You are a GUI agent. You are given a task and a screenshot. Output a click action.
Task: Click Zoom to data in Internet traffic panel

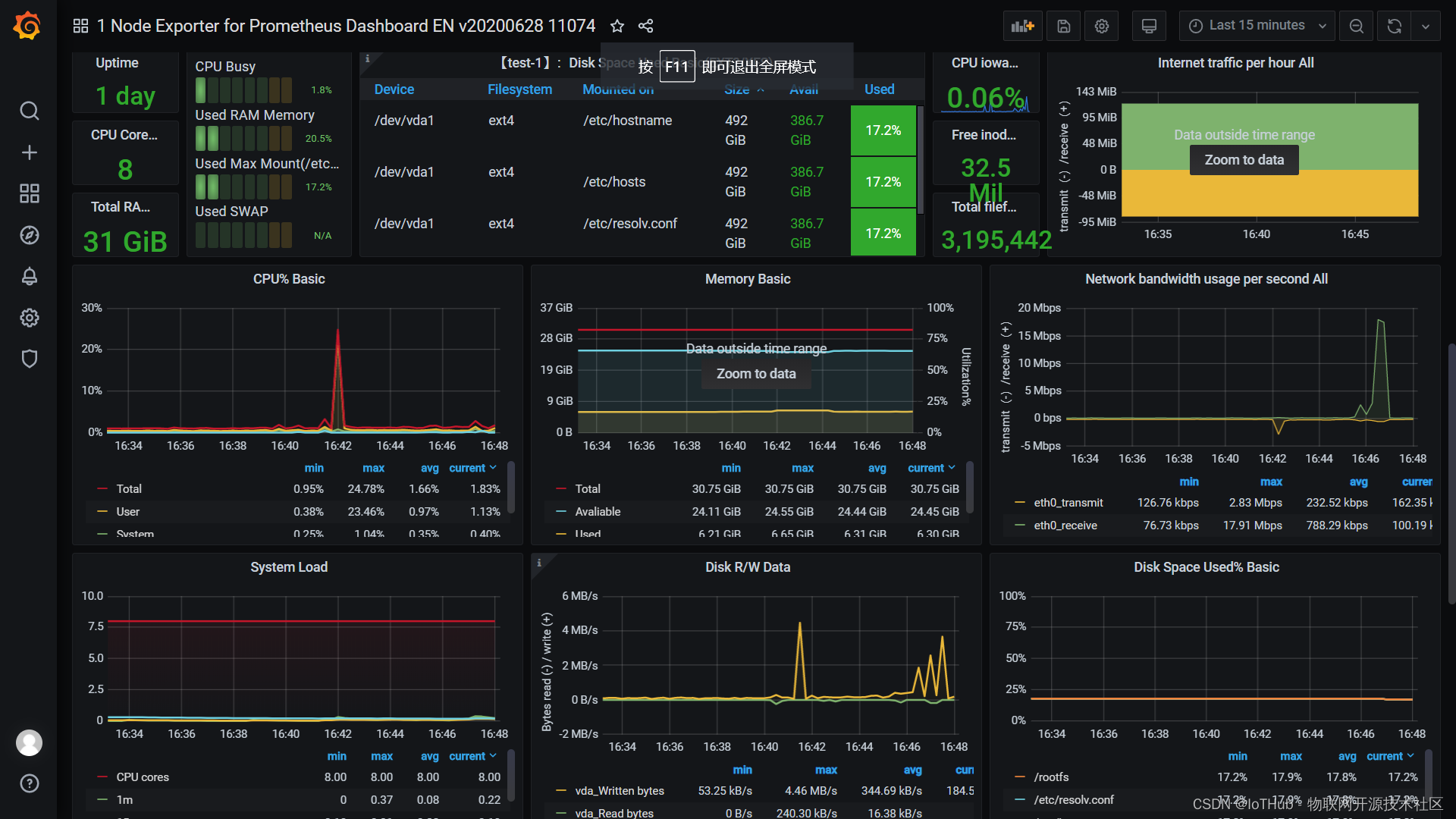point(1244,160)
